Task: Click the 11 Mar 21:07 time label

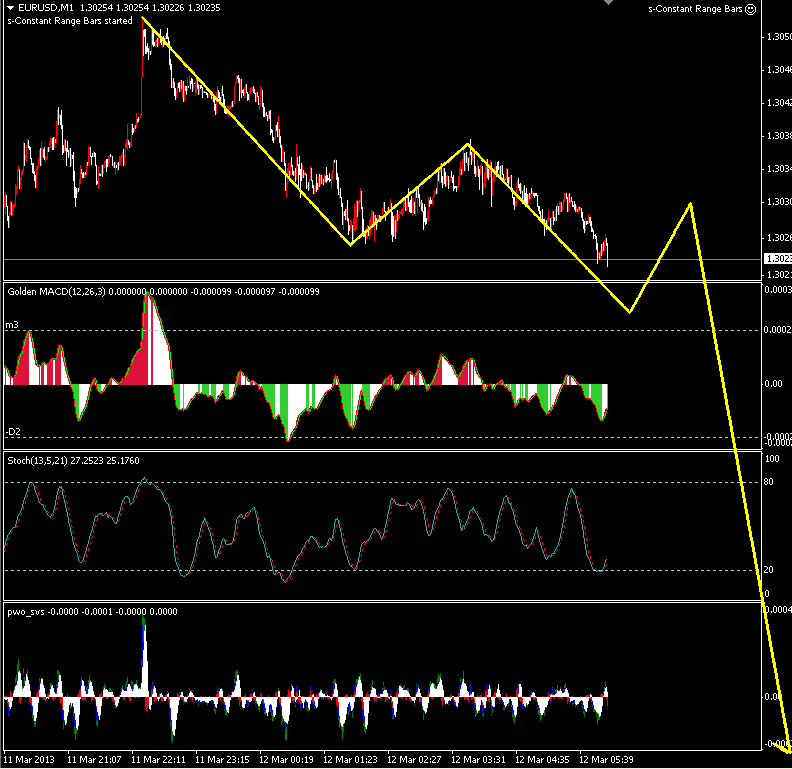Action: 94,759
